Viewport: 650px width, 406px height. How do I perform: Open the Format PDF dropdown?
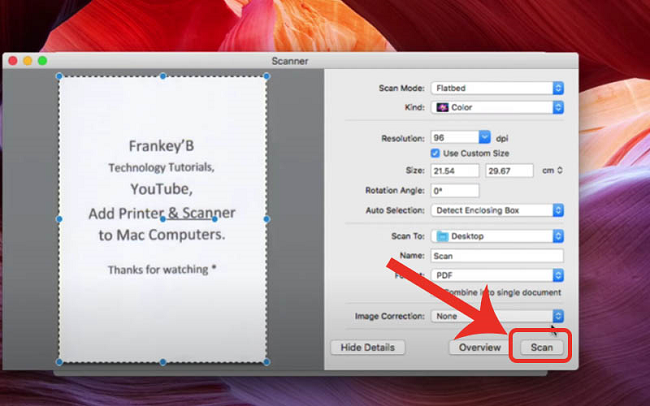pyautogui.click(x=497, y=274)
